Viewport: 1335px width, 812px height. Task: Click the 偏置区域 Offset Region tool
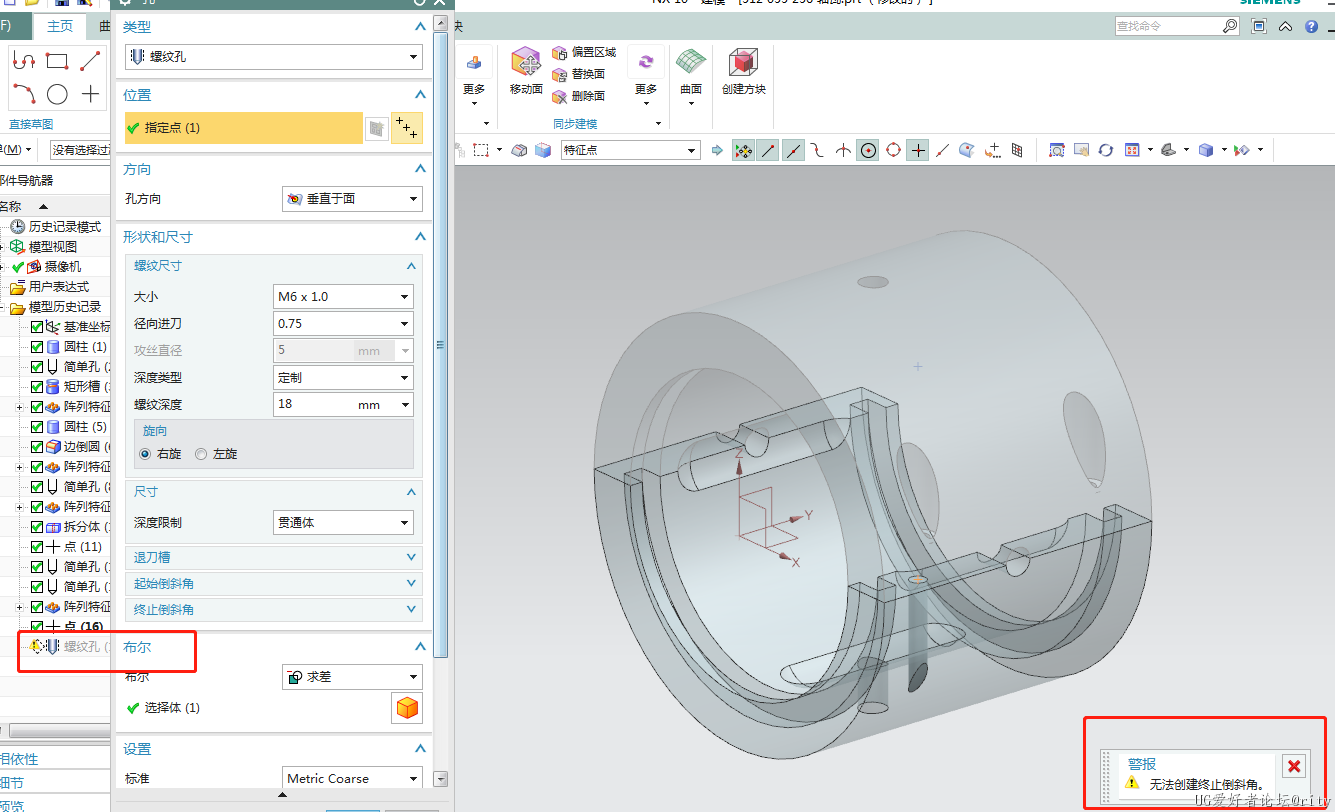(x=584, y=52)
